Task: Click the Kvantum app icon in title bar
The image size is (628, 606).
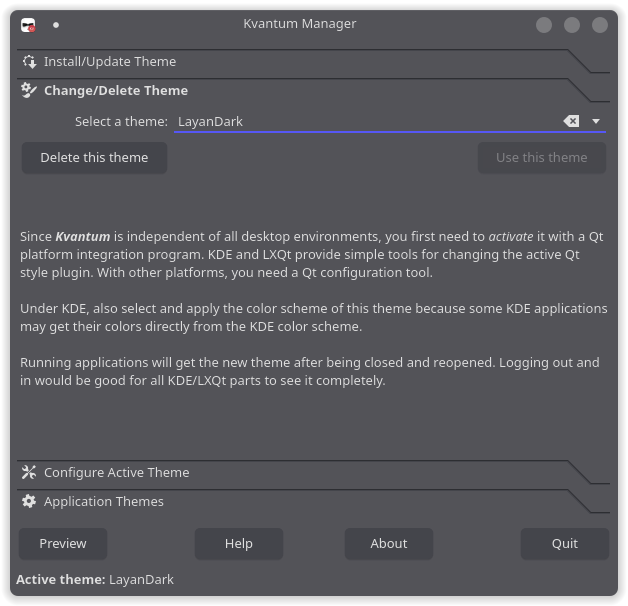Action: coord(28,25)
